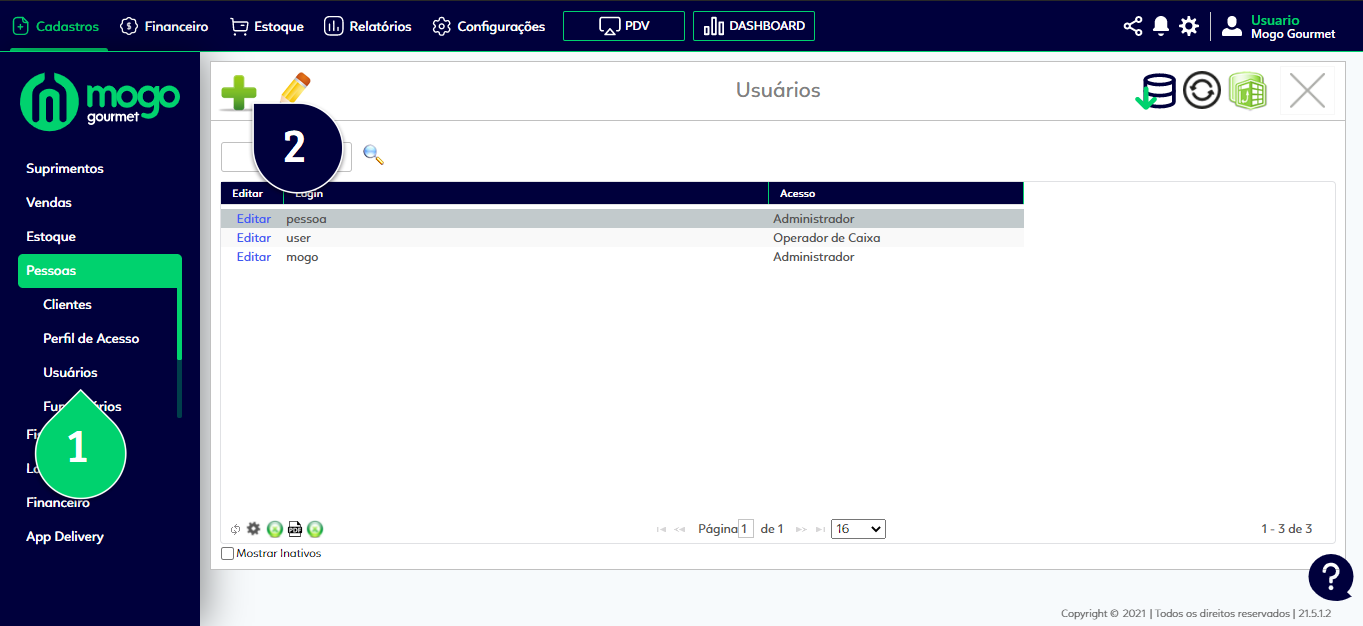Open the help question mark bubble
1363x626 pixels.
[x=1331, y=576]
